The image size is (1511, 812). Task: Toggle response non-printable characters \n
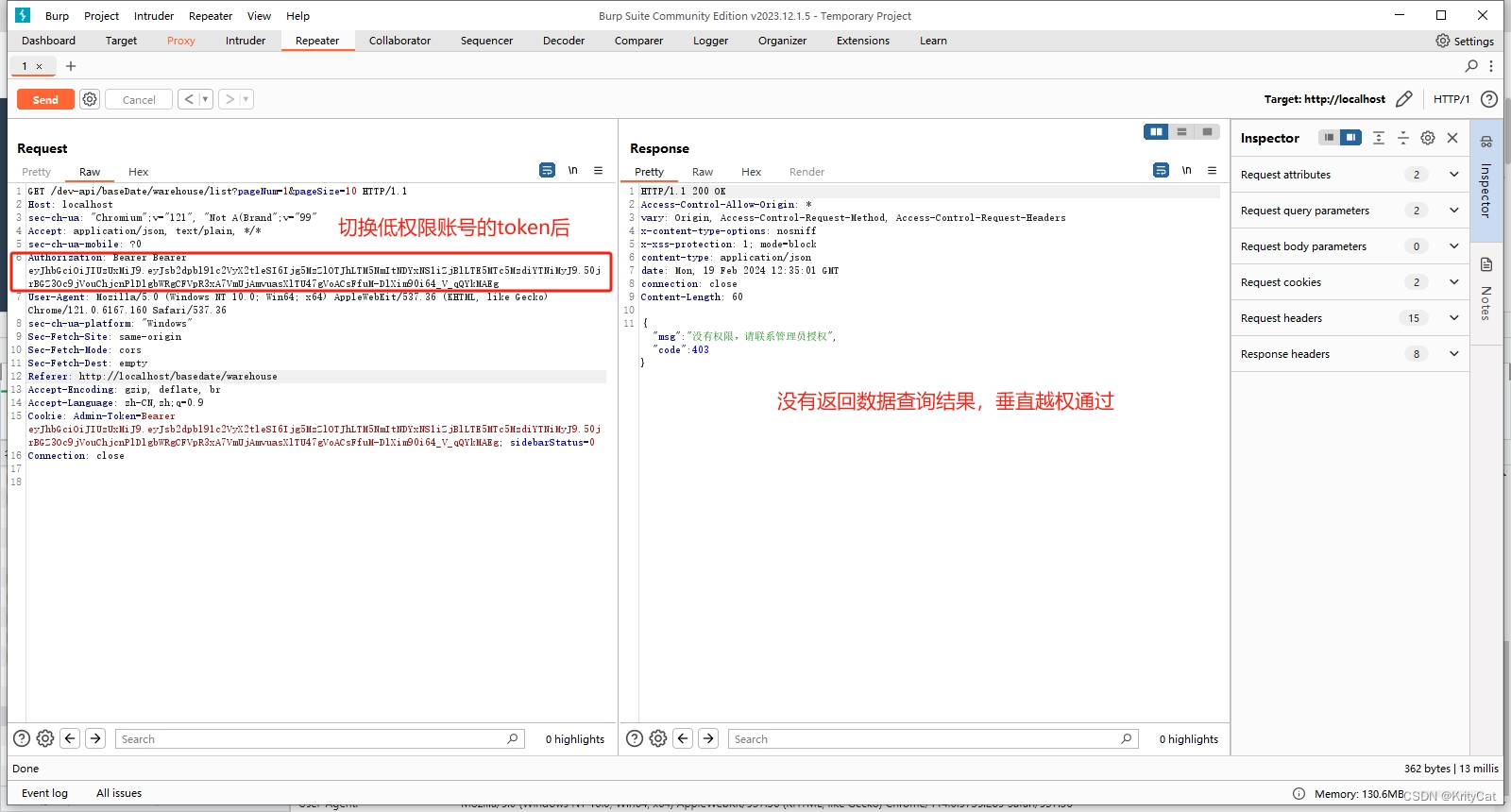(x=1186, y=170)
